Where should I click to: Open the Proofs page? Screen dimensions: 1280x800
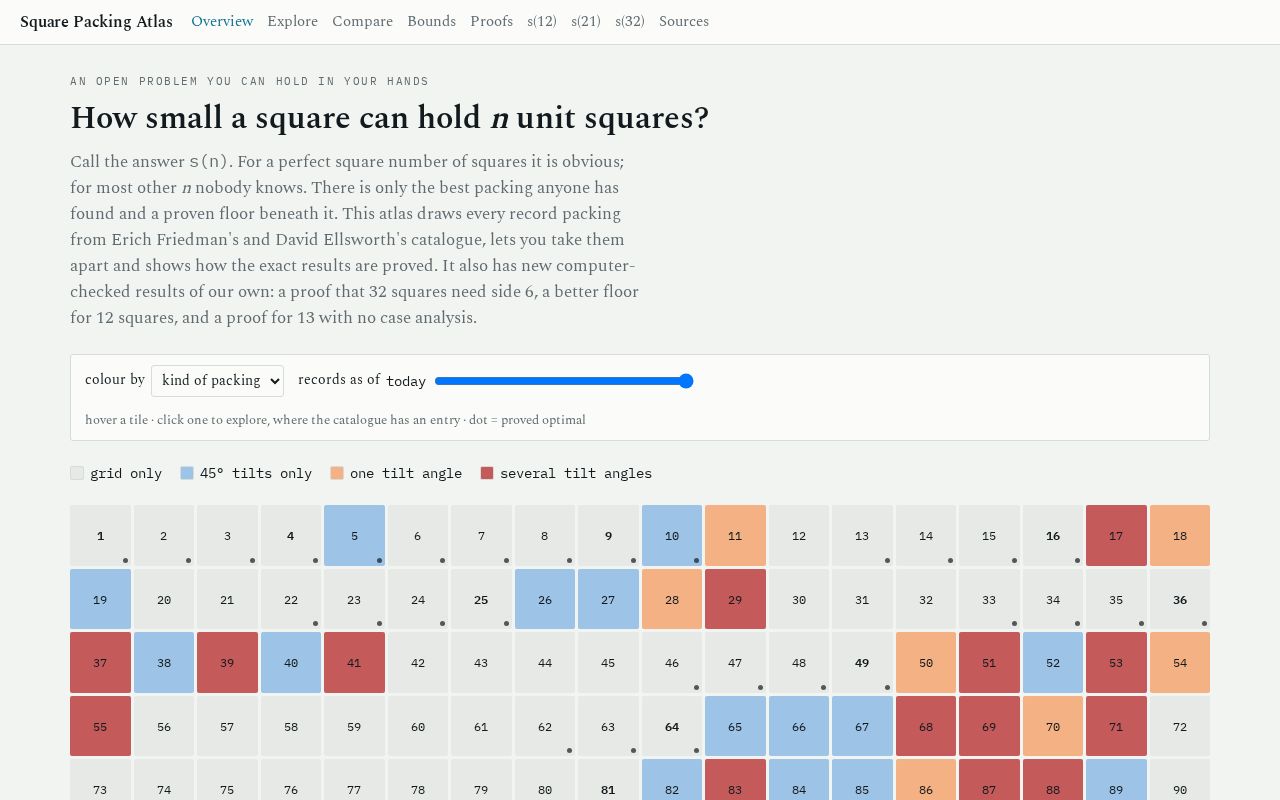491,21
